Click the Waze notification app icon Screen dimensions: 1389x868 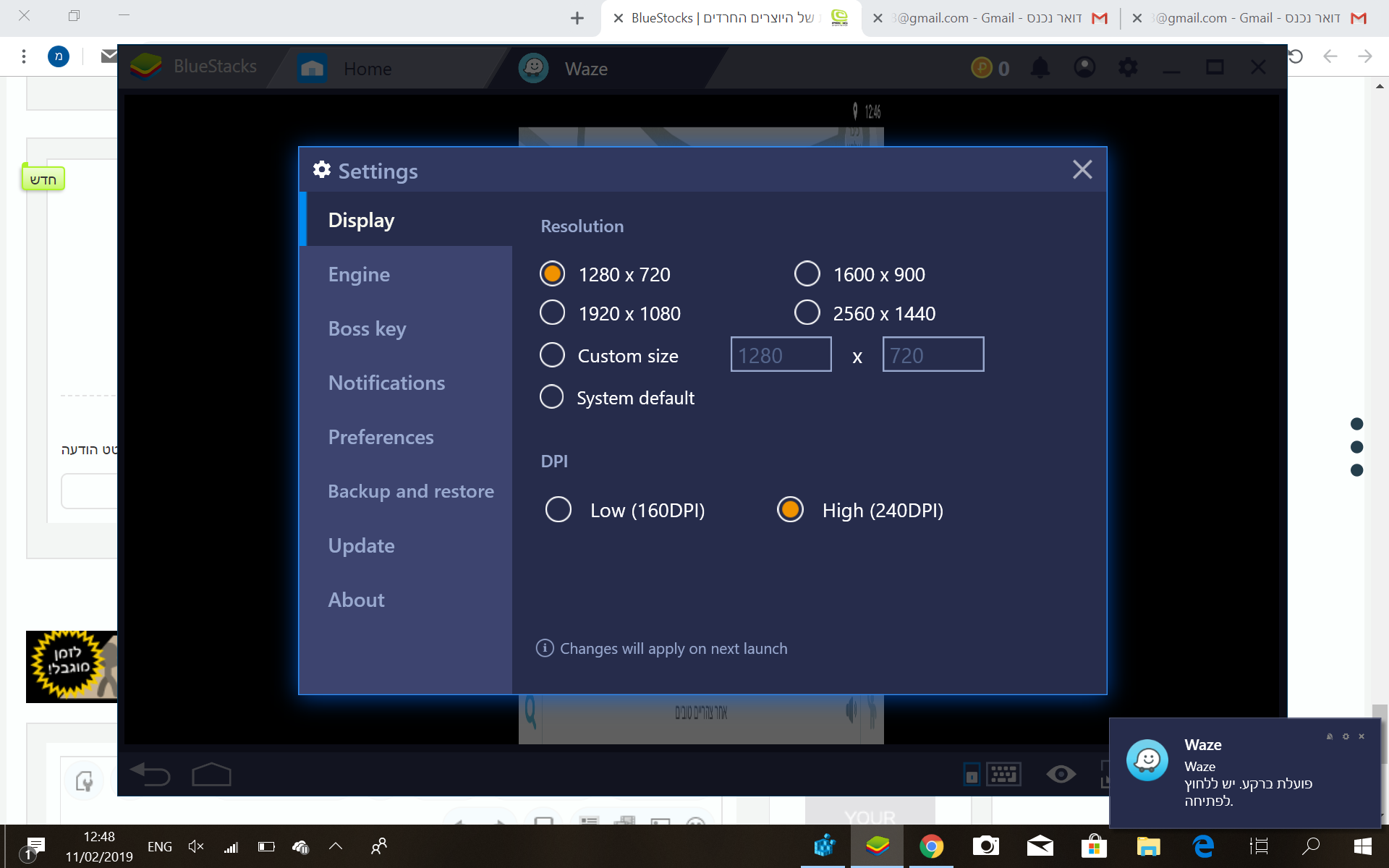click(1147, 759)
